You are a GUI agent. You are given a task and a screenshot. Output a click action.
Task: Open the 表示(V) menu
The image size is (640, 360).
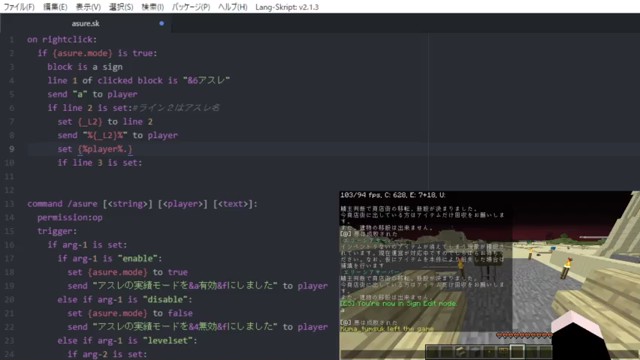click(x=88, y=7)
